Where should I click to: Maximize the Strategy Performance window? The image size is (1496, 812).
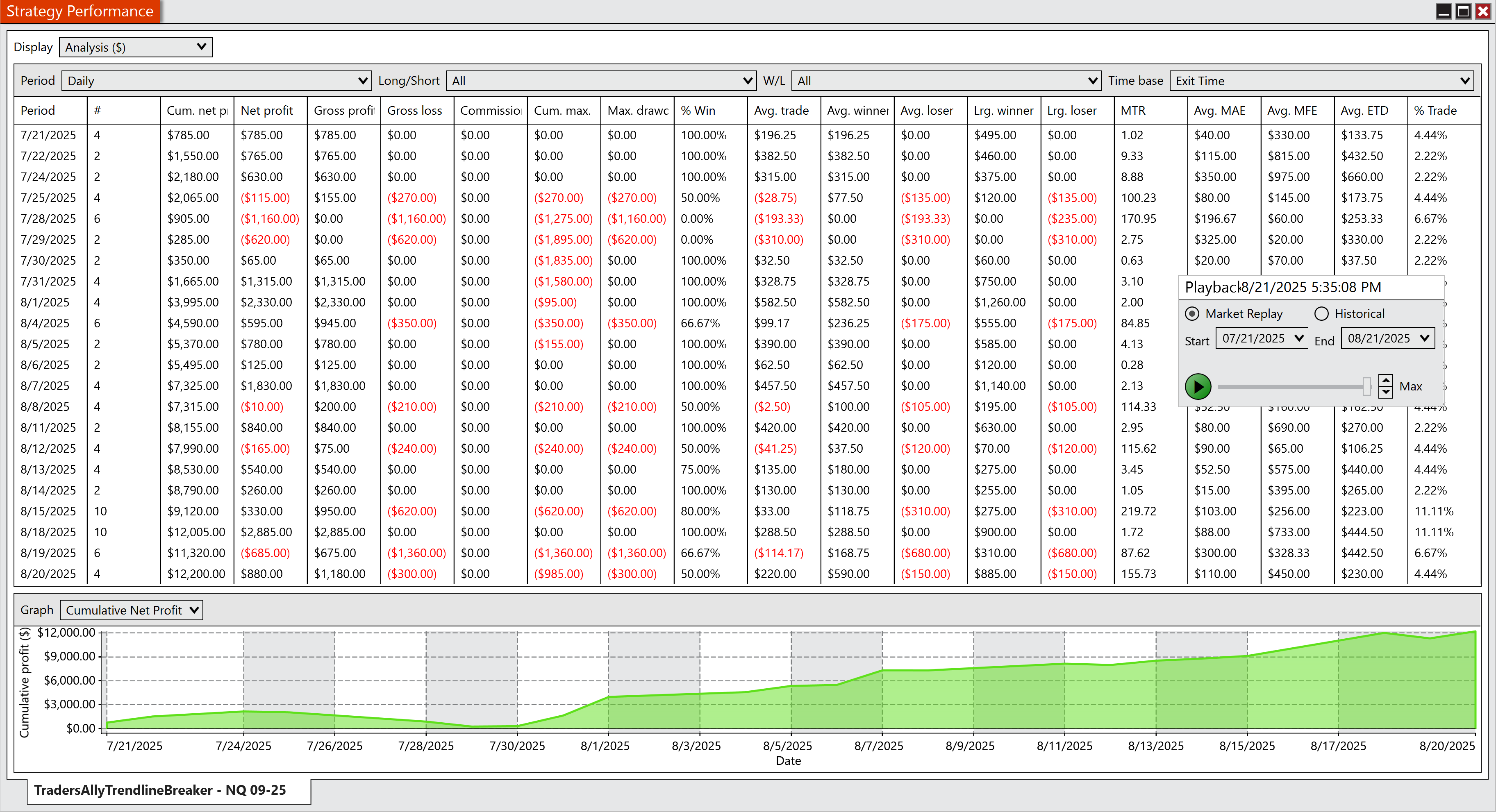click(1464, 11)
